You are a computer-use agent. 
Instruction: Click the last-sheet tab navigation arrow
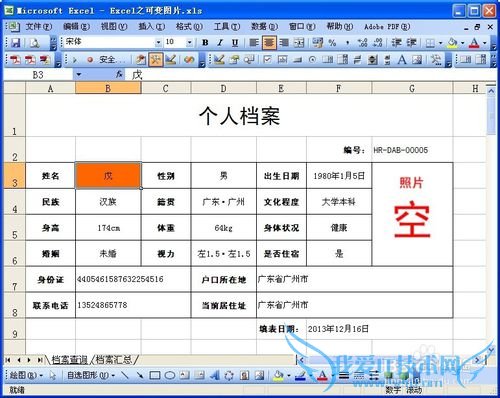coord(39,360)
